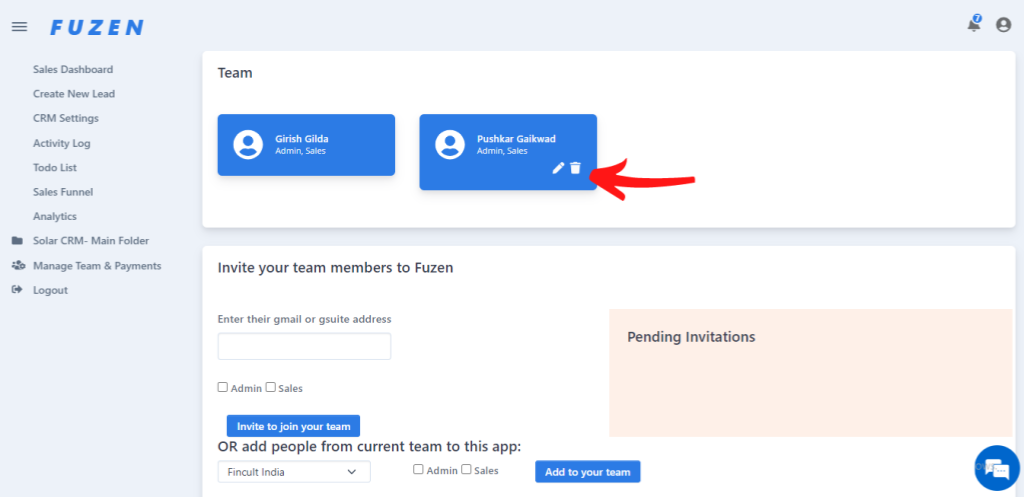Screen dimensions: 1024x497
Task: Select the Pushkar Gaikwad name text
Action: [x=517, y=139]
